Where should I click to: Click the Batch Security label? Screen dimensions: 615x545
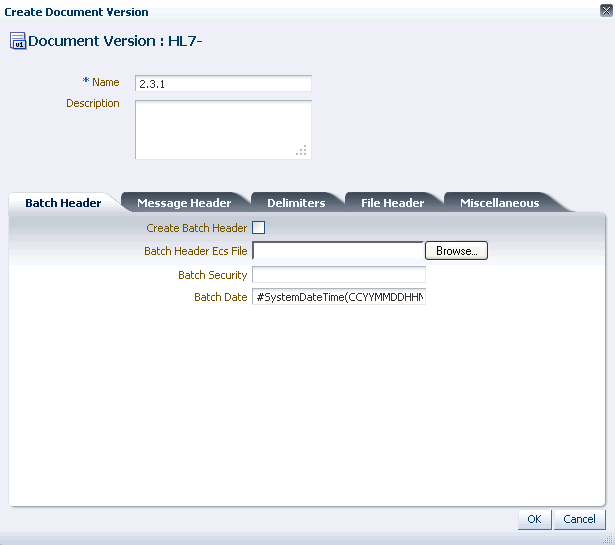(x=213, y=275)
